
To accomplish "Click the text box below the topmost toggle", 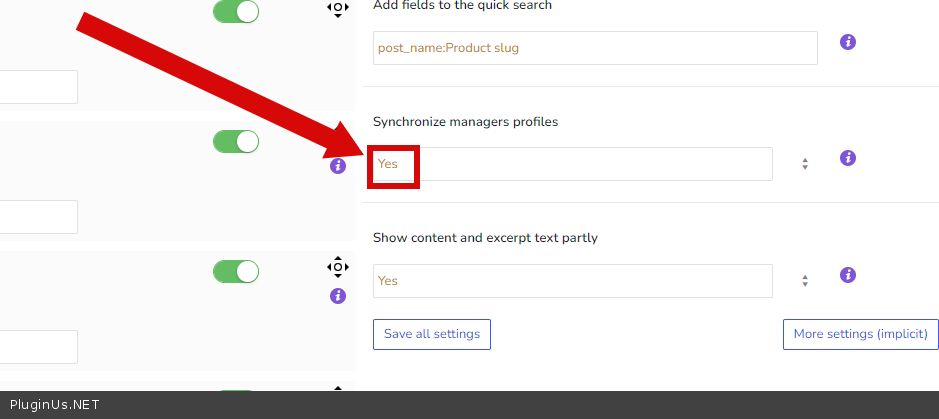I will point(38,87).
